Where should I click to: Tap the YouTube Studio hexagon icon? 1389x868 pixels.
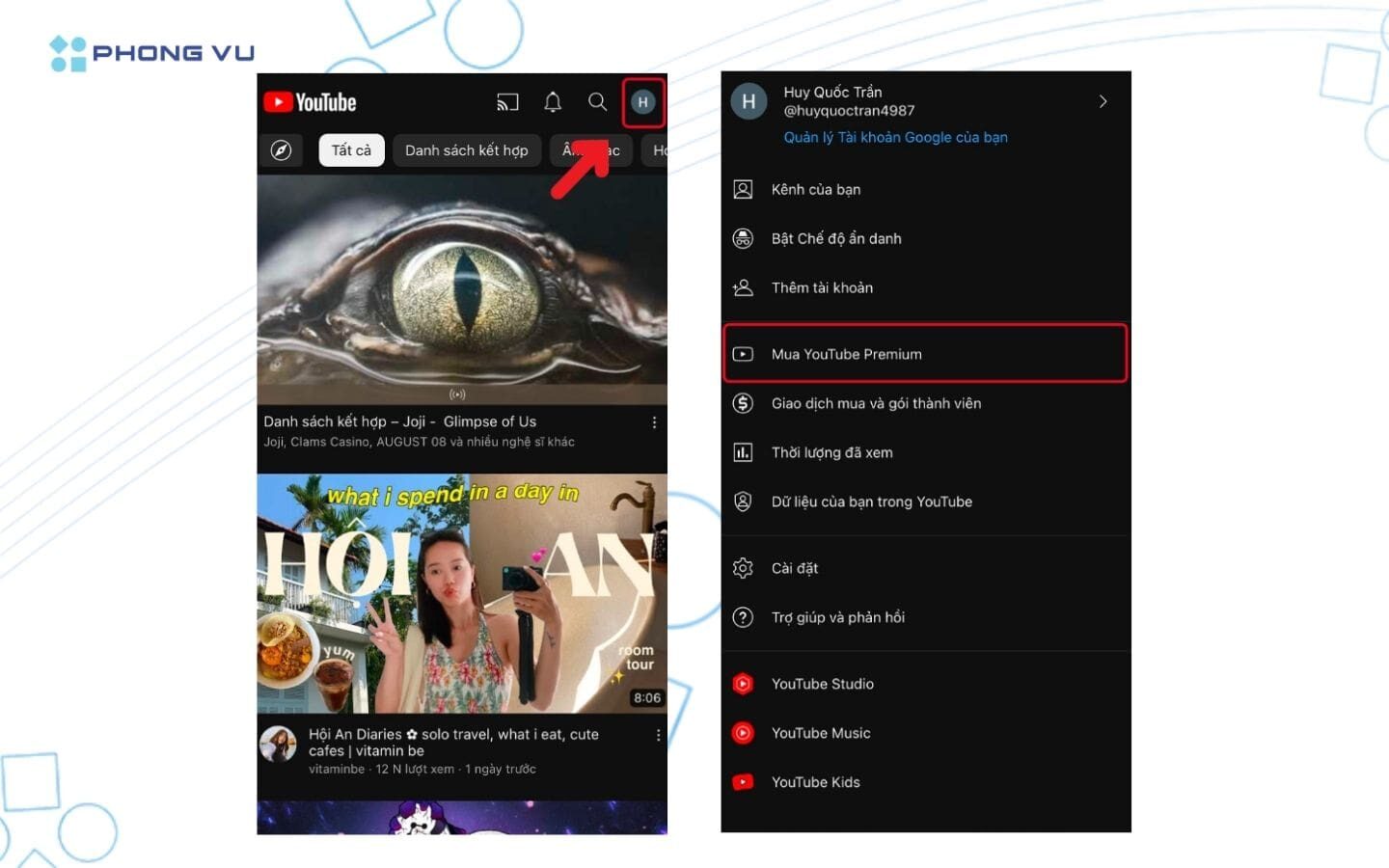[743, 684]
